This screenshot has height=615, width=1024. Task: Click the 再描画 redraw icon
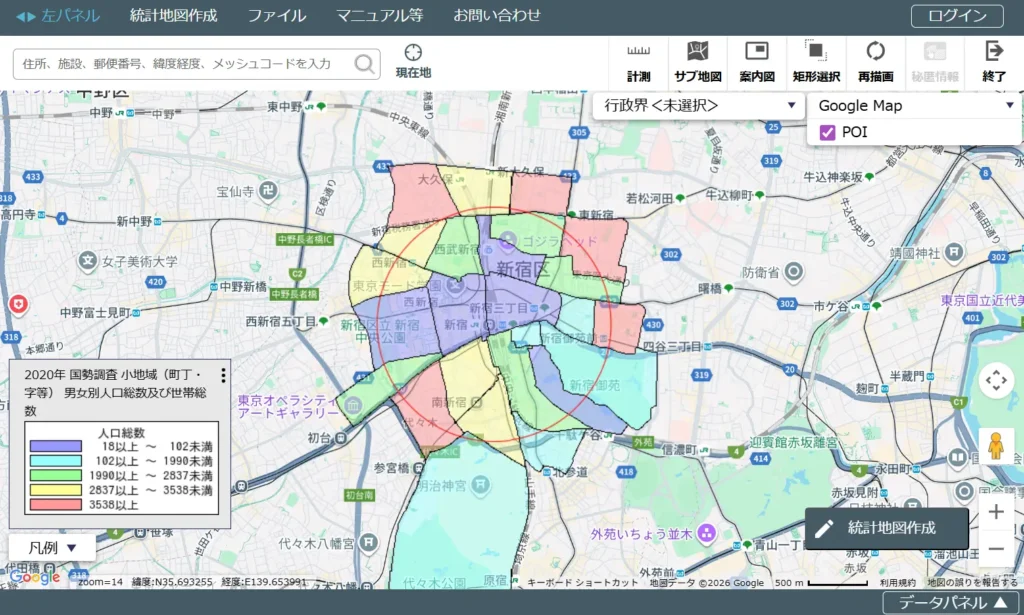(875, 62)
